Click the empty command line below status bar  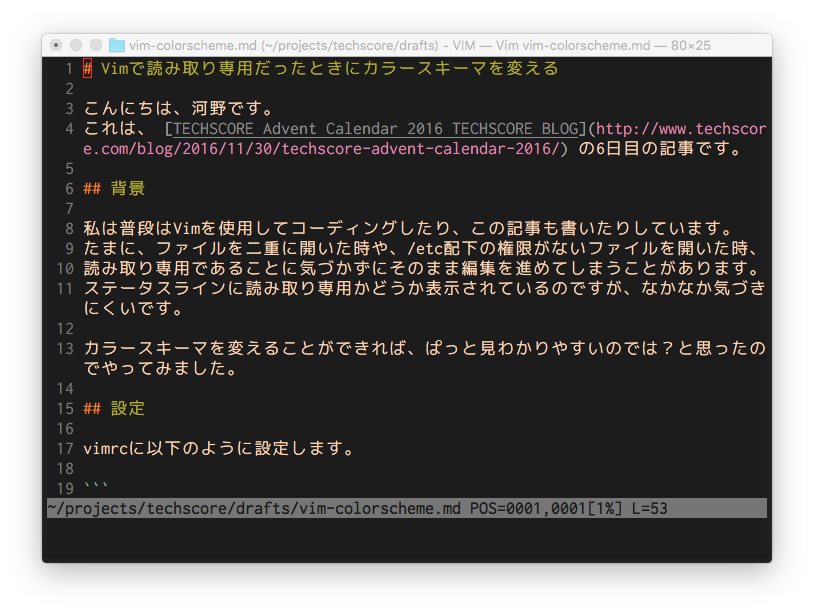click(x=400, y=530)
